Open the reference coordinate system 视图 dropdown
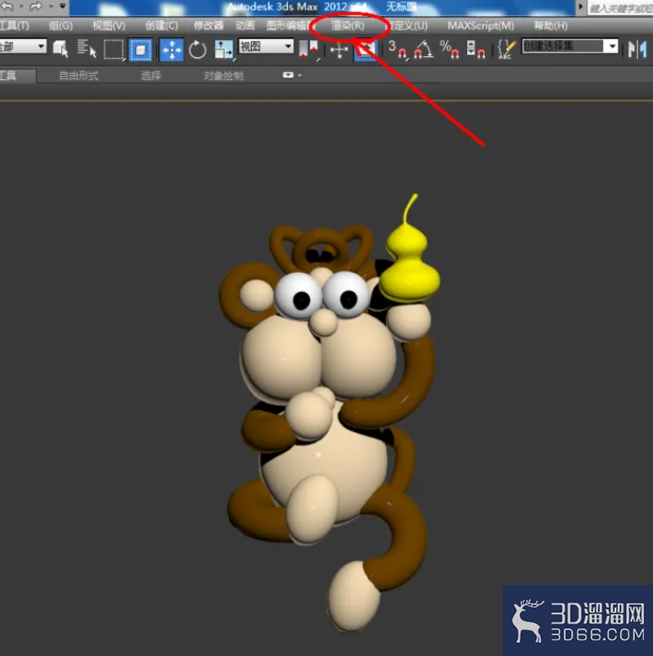 point(266,46)
